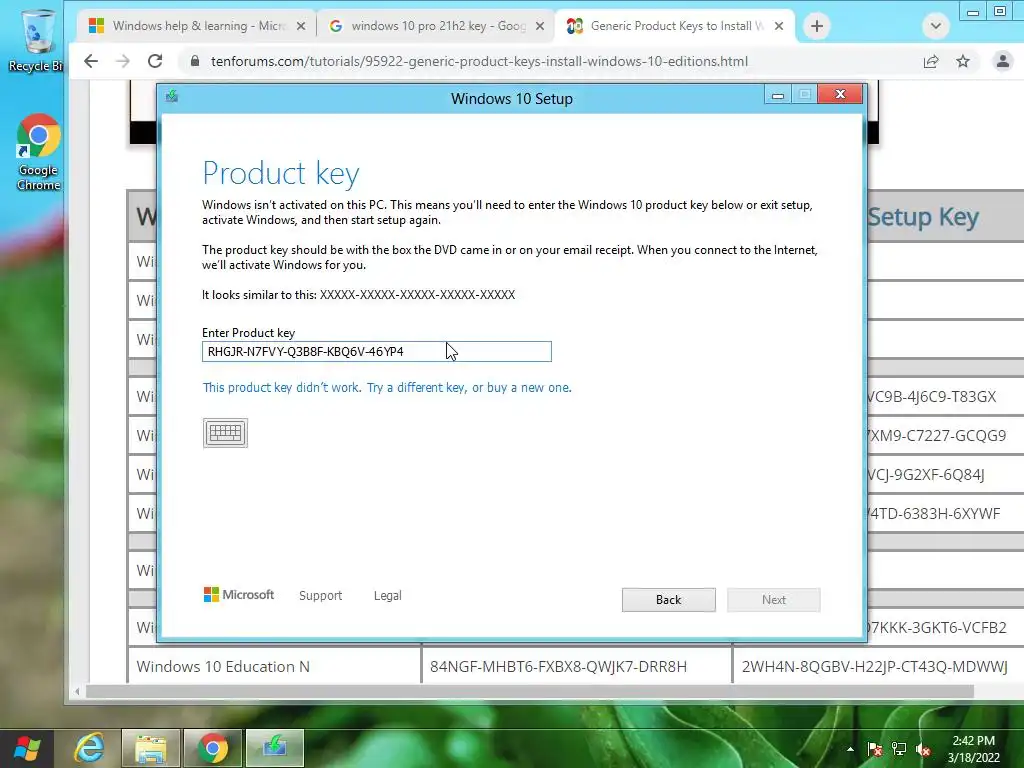Click the Setup Key column header
1024x768 pixels.
923,216
